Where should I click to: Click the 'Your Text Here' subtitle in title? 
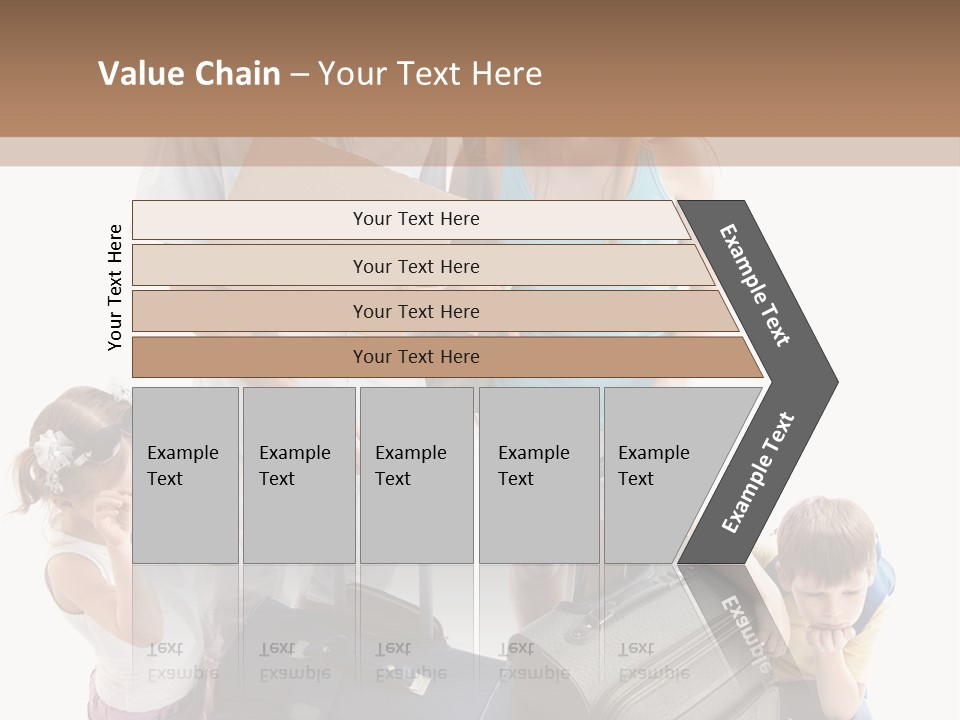(x=430, y=74)
